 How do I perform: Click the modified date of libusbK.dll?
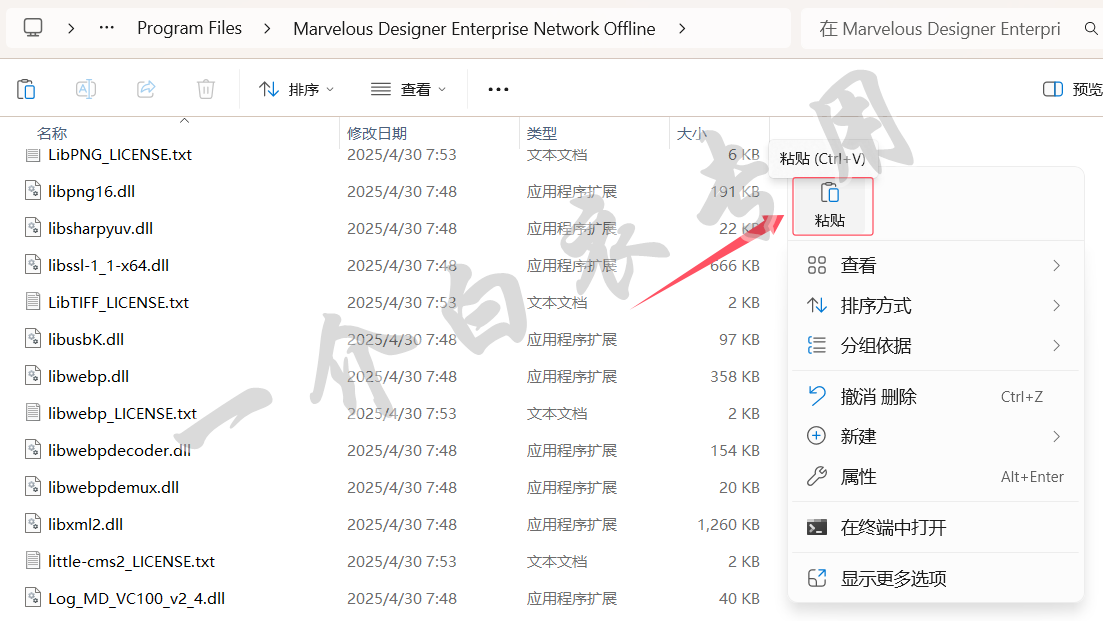point(402,340)
